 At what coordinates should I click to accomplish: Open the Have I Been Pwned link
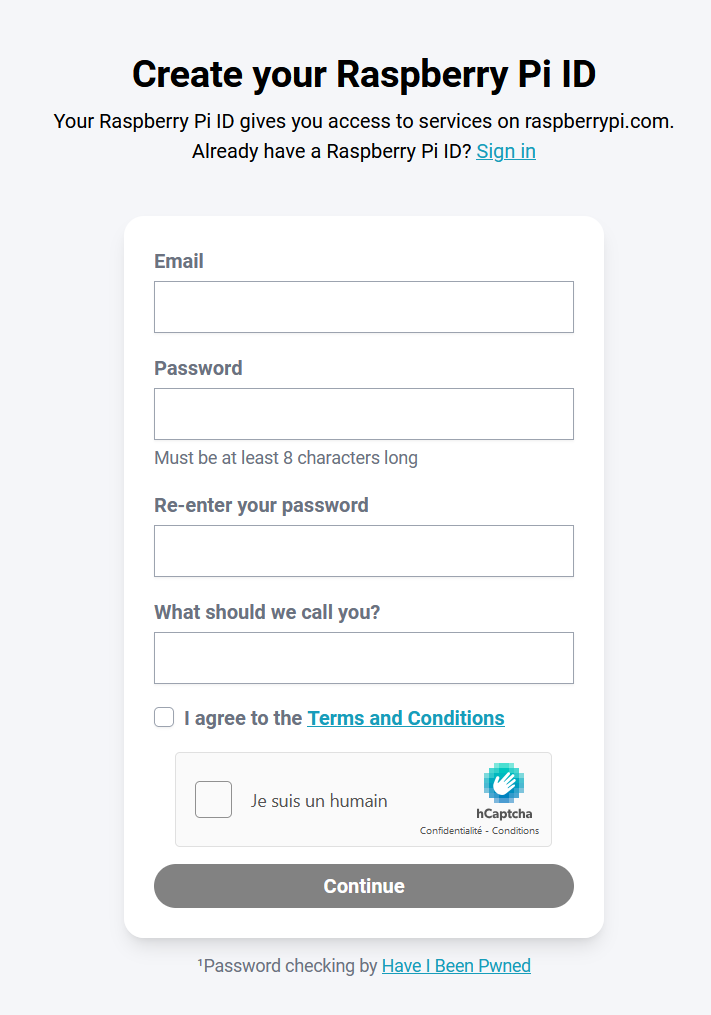tap(456, 965)
